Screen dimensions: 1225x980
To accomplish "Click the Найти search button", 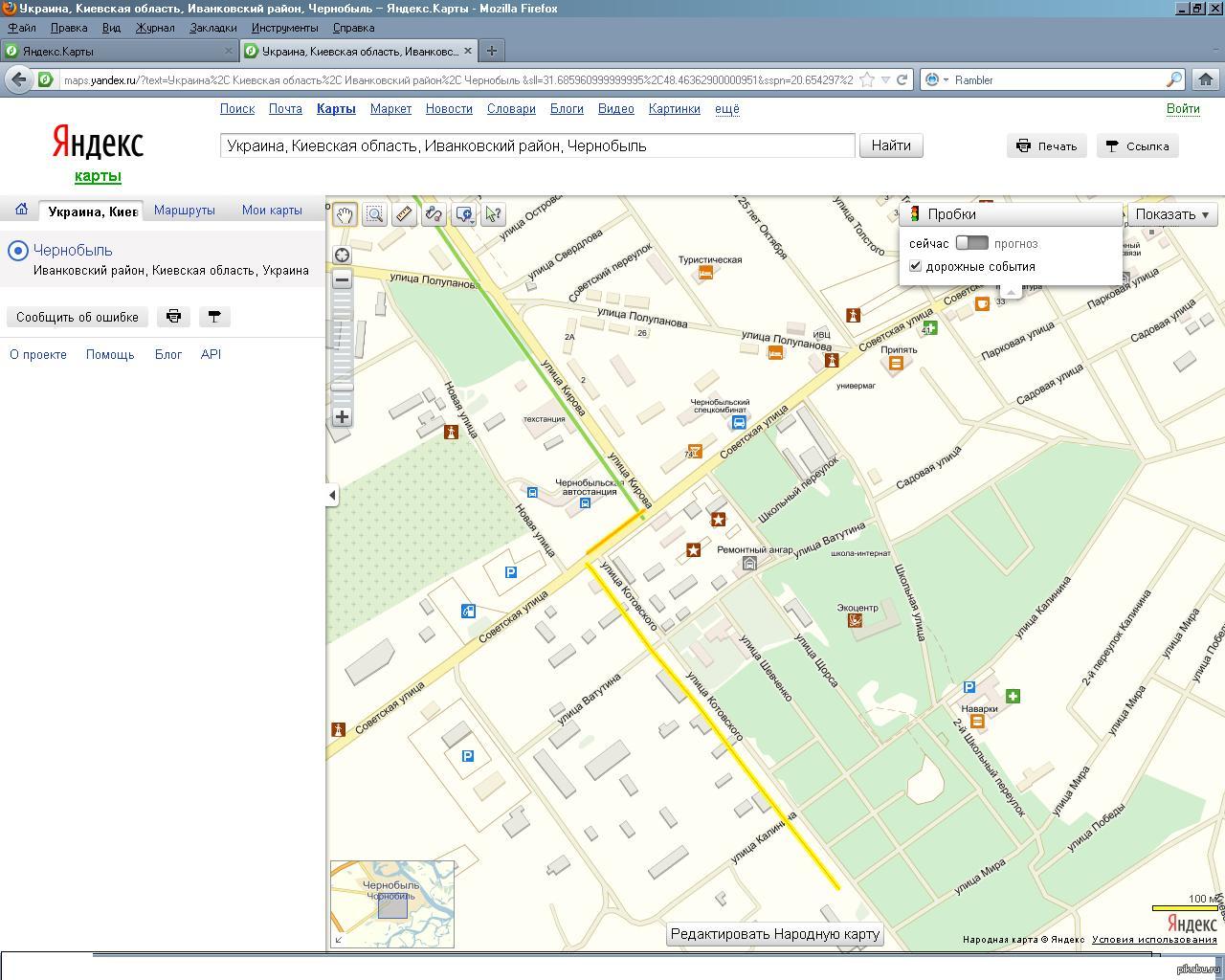I will 891,145.
